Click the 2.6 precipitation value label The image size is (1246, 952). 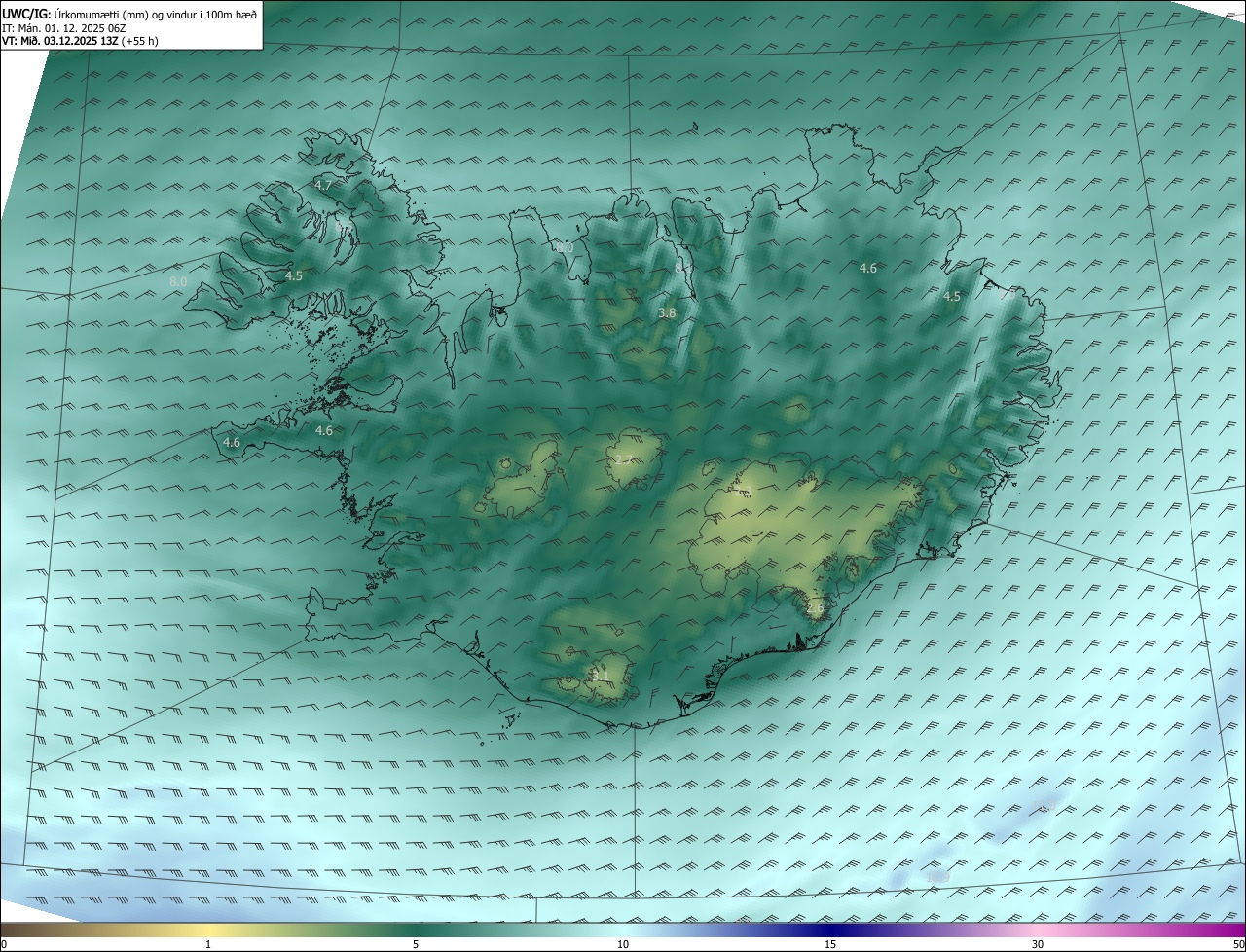[815, 608]
